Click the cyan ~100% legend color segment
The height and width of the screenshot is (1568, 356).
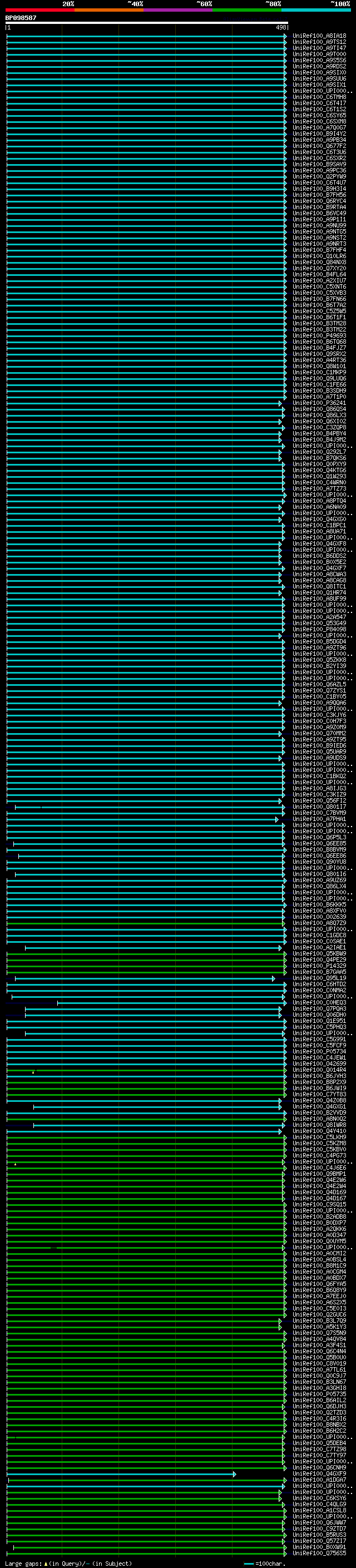pos(316,10)
